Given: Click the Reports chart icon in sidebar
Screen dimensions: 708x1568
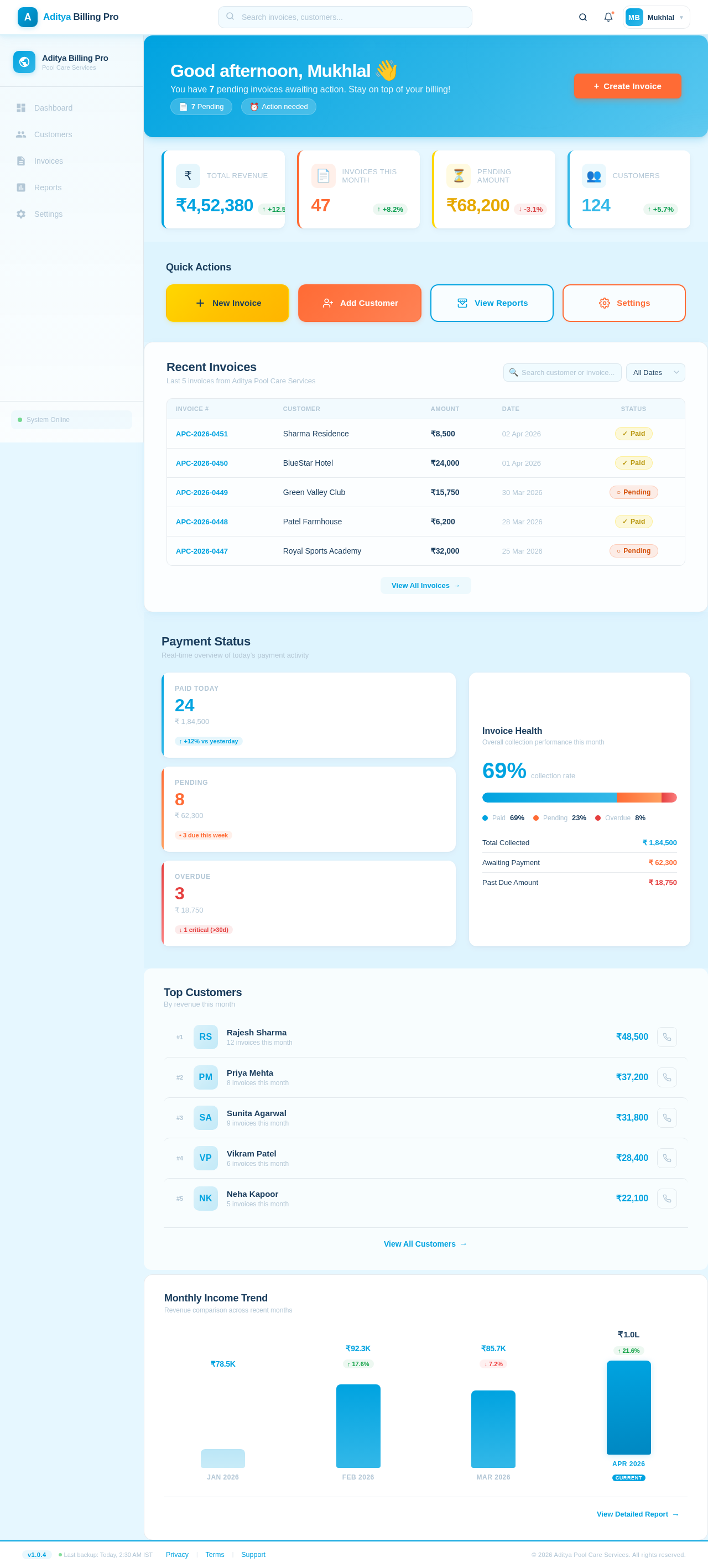Looking at the screenshot, I should (22, 187).
